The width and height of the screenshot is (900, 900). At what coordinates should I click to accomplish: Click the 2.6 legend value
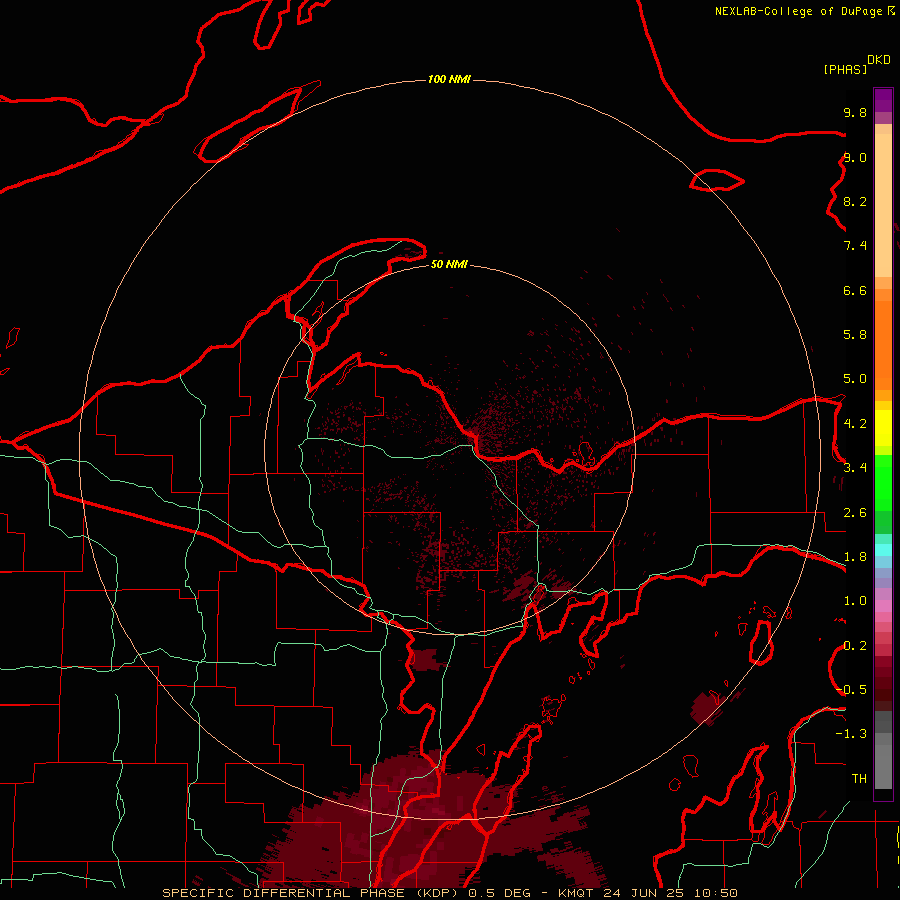coord(855,513)
